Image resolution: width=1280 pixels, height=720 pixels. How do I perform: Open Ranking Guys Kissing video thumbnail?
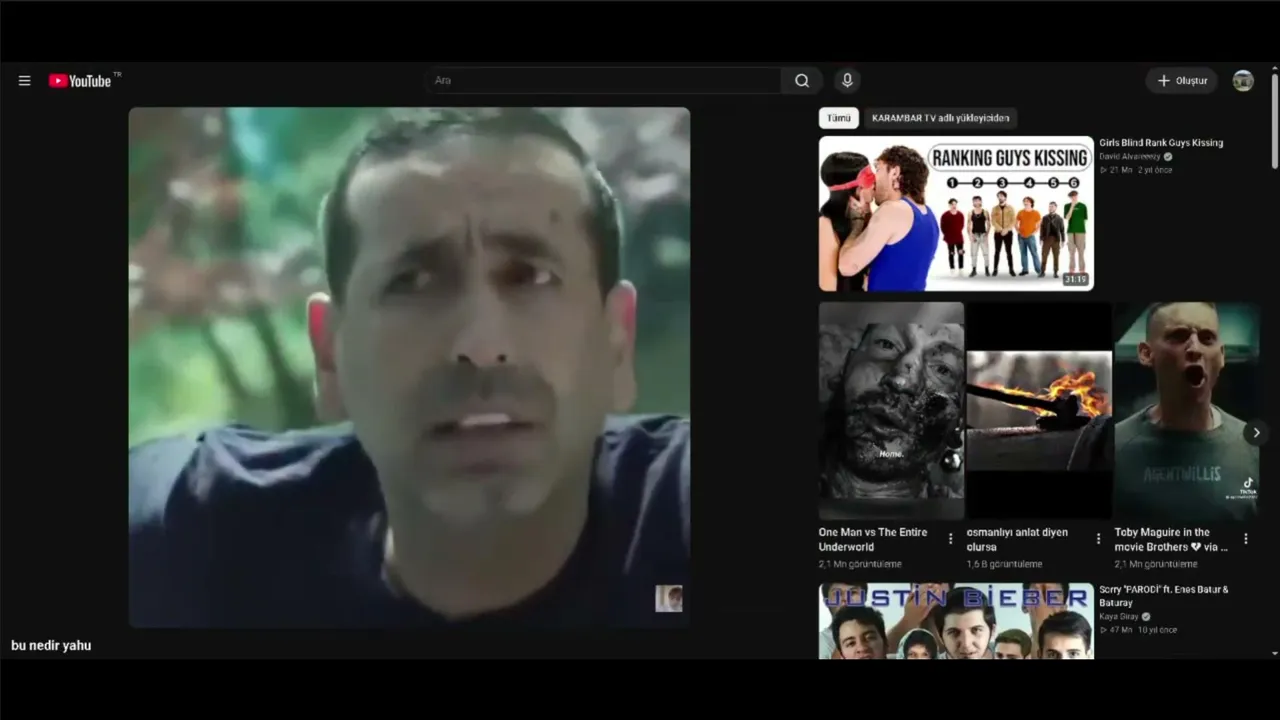point(956,213)
